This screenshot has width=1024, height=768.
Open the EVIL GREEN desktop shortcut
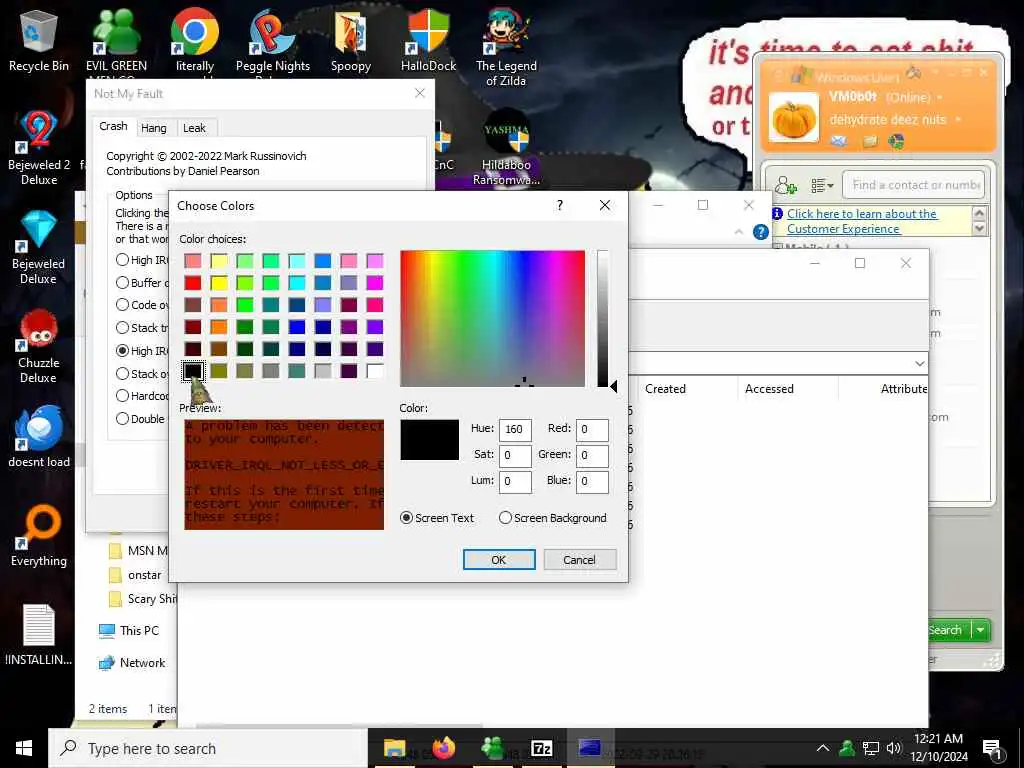click(x=116, y=40)
